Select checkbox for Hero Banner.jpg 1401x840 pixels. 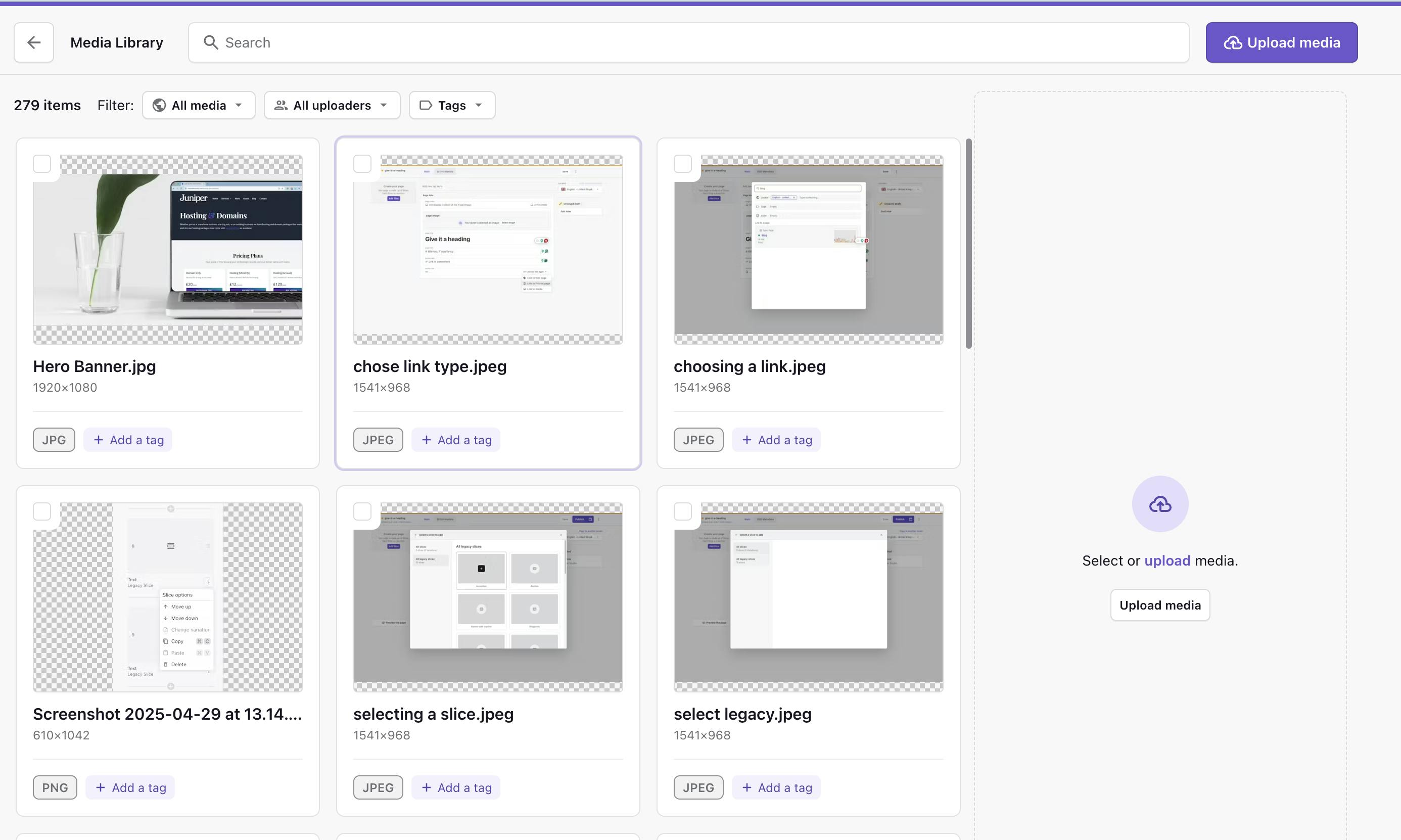[x=42, y=164]
